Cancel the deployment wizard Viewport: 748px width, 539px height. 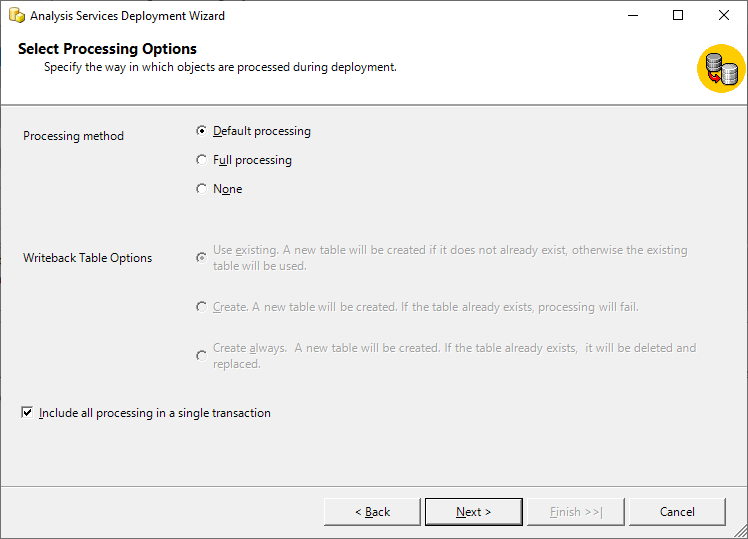coord(677,512)
